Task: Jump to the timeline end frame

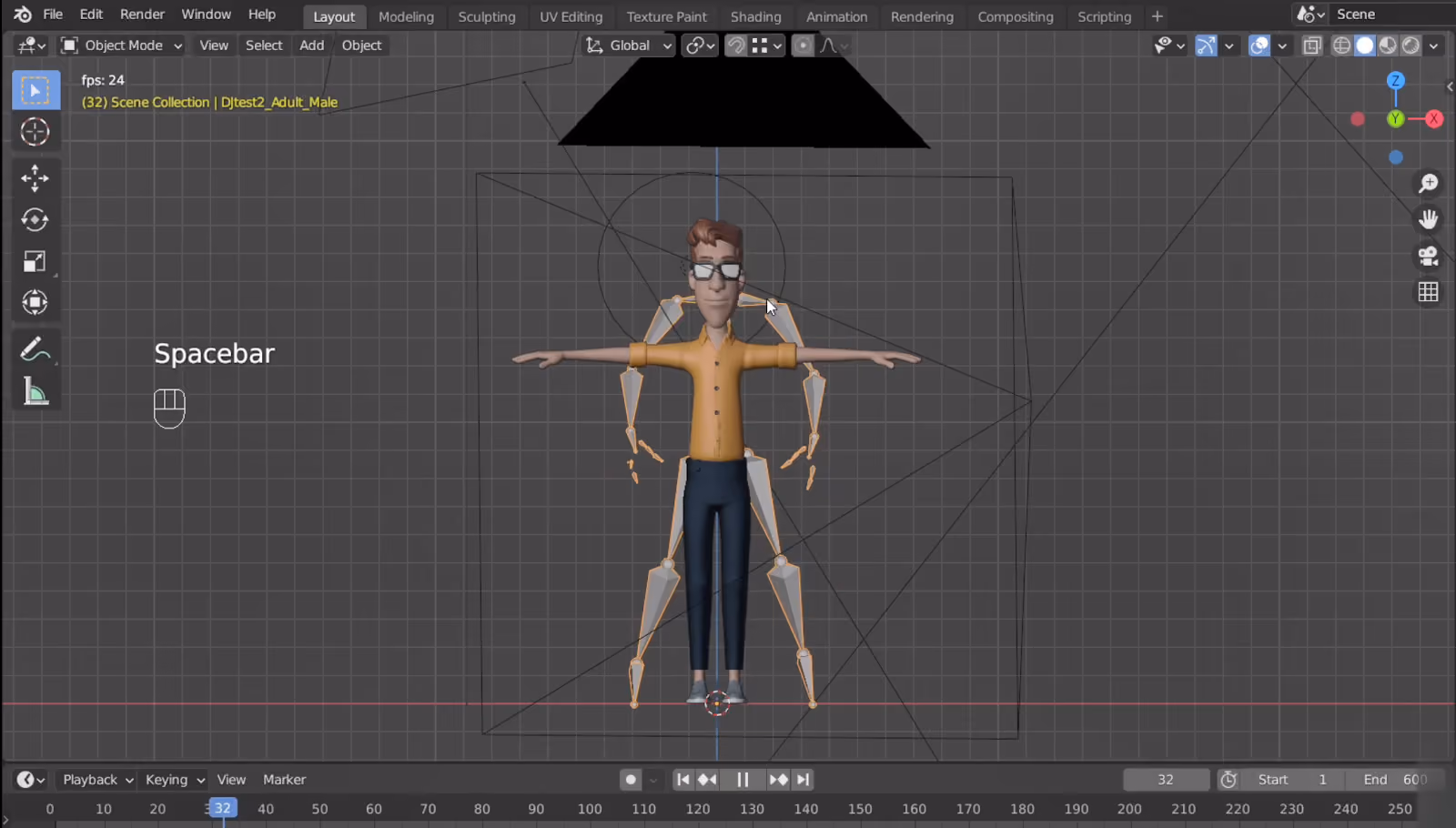Action: click(803, 780)
